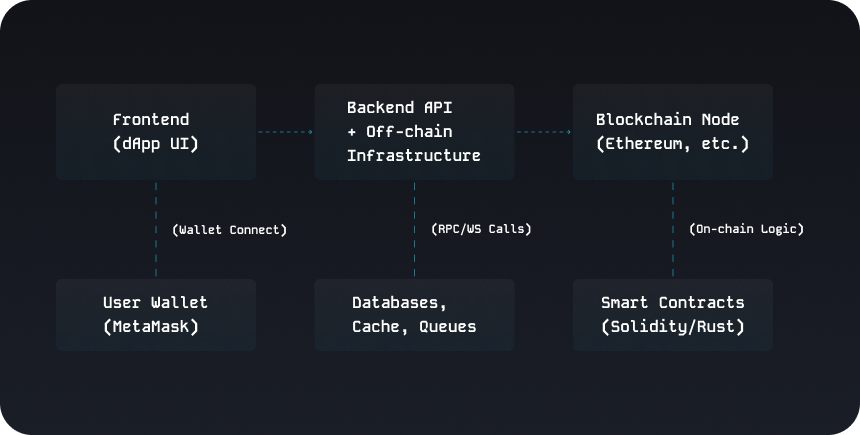Click the "(Solidity/Rust)" text
Viewport: 860px width, 435px height.
pyautogui.click(x=672, y=327)
